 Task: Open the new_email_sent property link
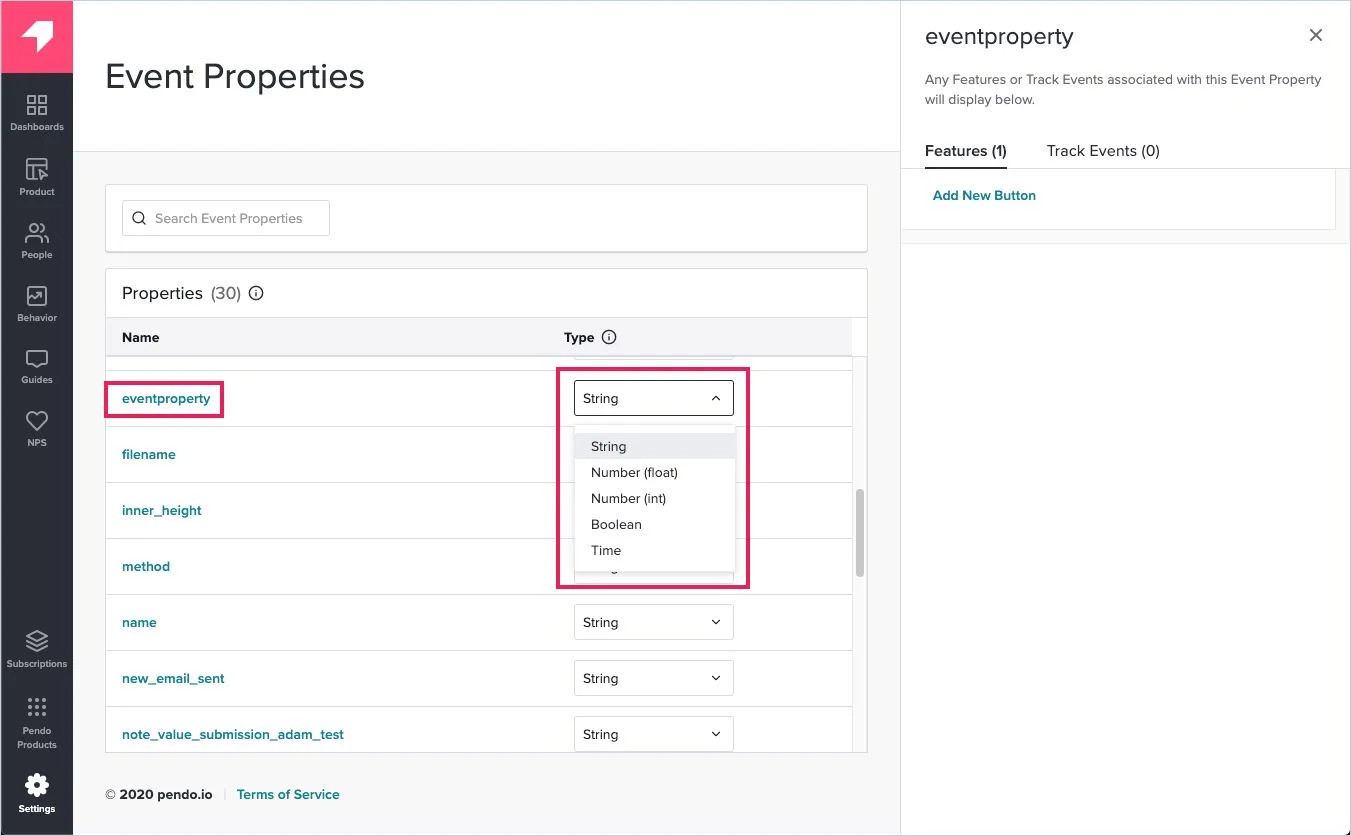click(x=173, y=678)
